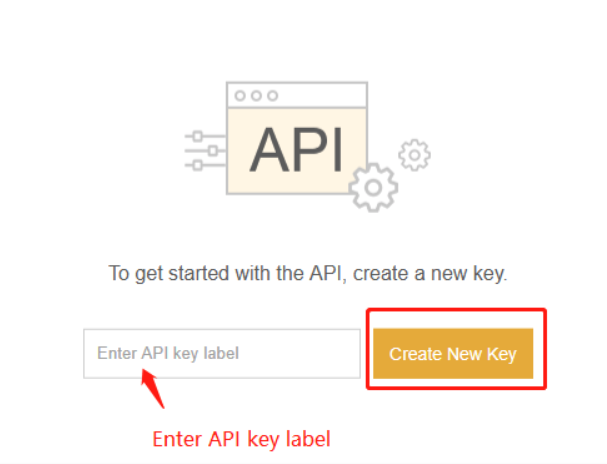The image size is (607, 464).
Task: Click the small gear icon at far right
Action: [x=415, y=155]
